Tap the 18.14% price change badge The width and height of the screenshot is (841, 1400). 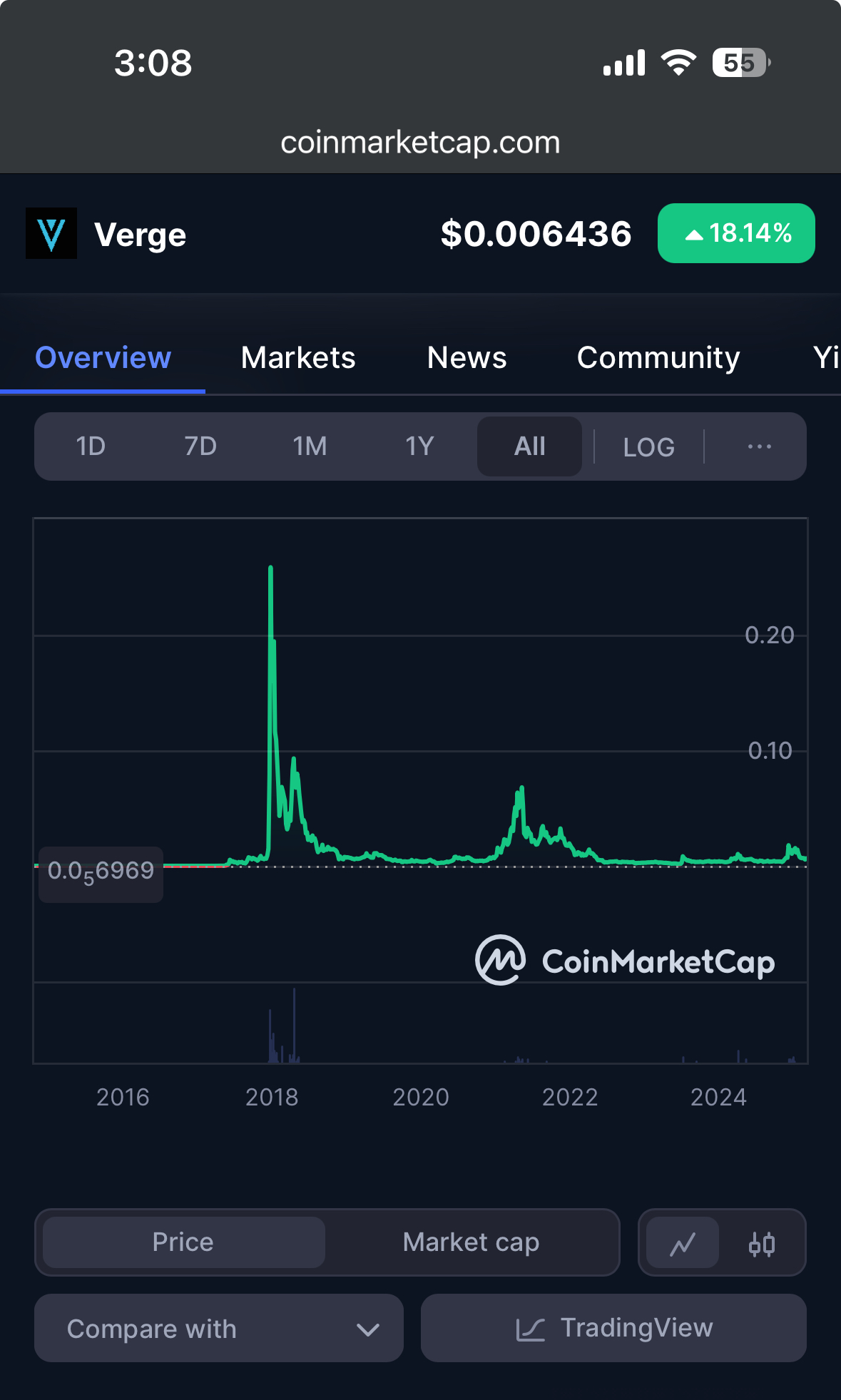736,233
